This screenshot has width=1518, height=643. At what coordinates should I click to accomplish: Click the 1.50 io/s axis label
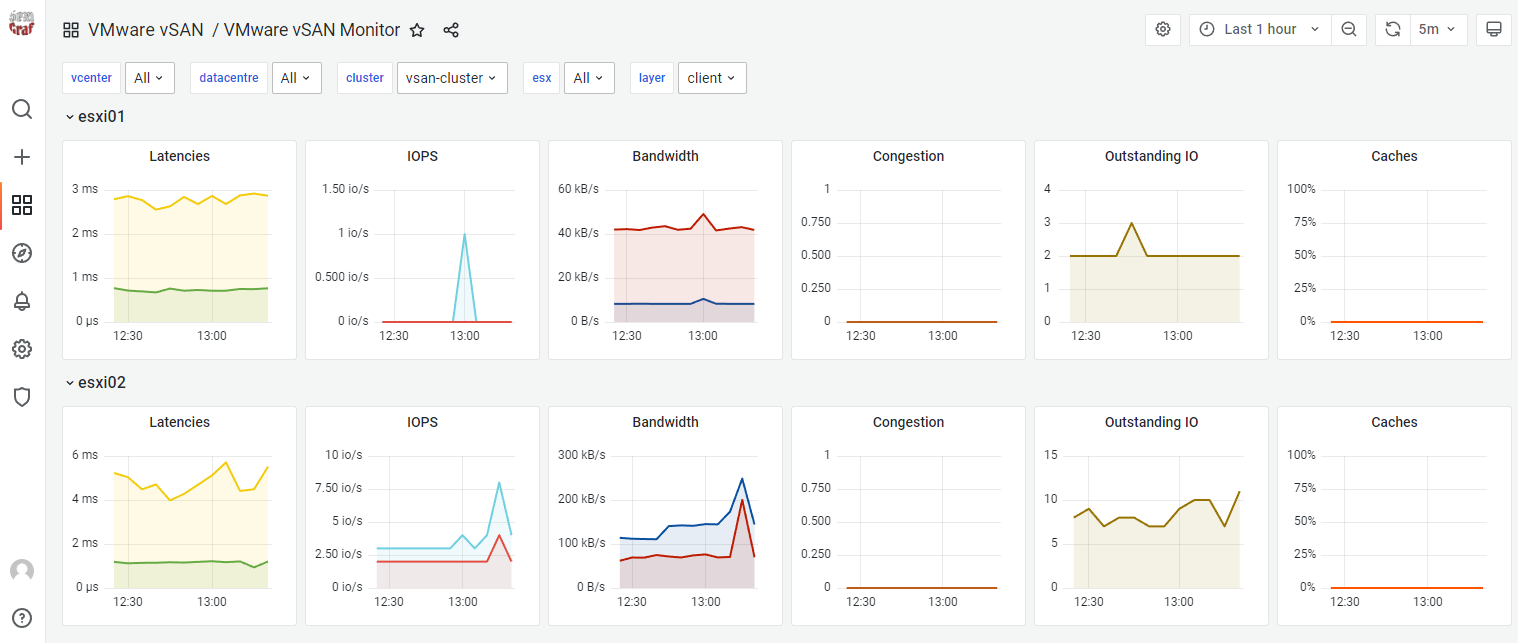[x=346, y=189]
